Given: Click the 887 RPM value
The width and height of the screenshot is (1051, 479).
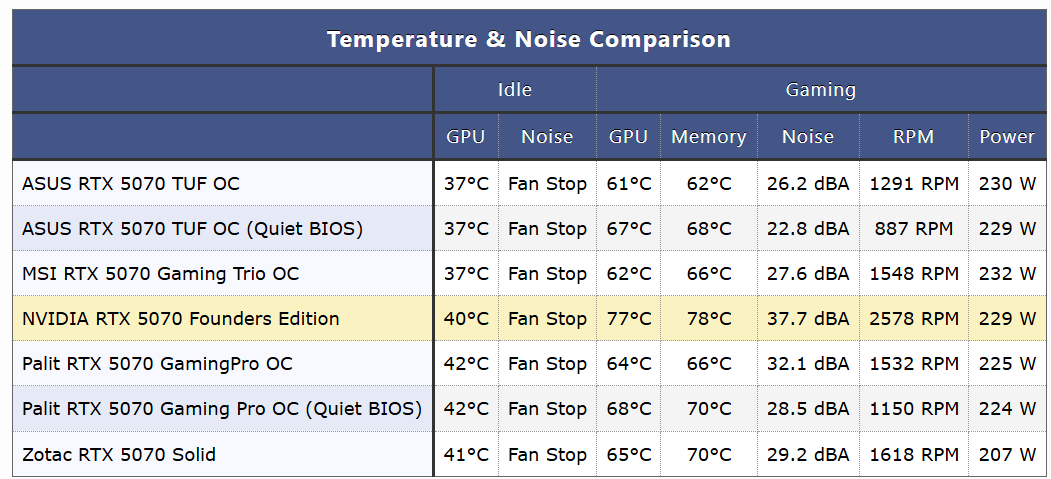Looking at the screenshot, I should point(913,229).
